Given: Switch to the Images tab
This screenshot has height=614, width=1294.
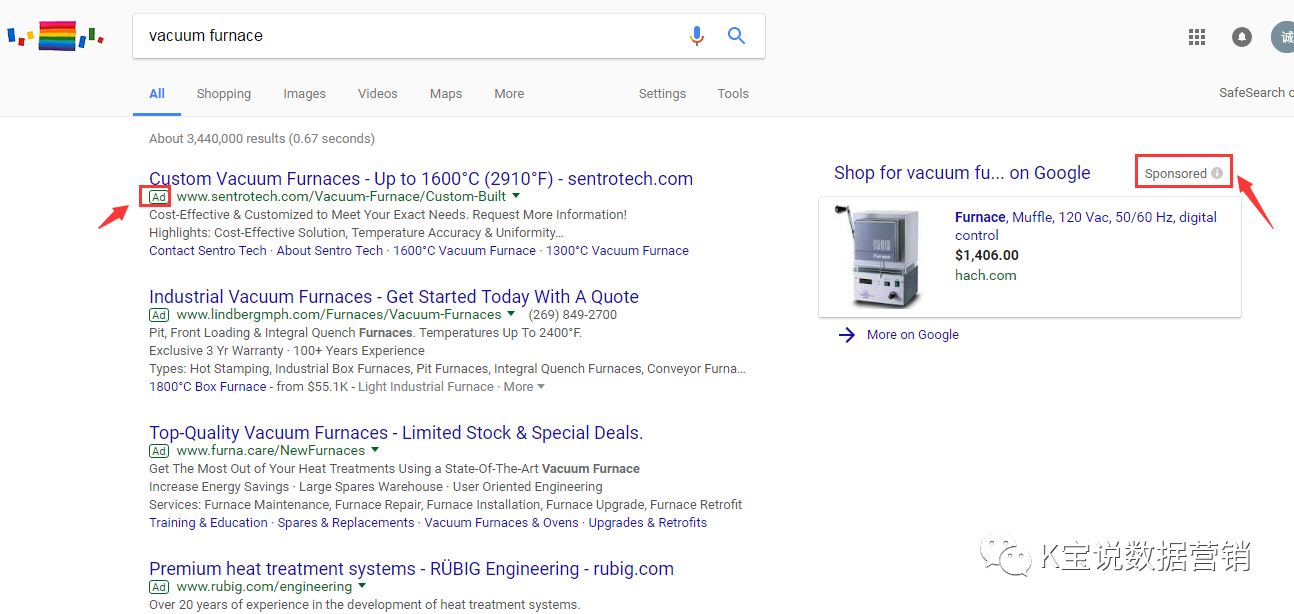Looking at the screenshot, I should (x=304, y=94).
